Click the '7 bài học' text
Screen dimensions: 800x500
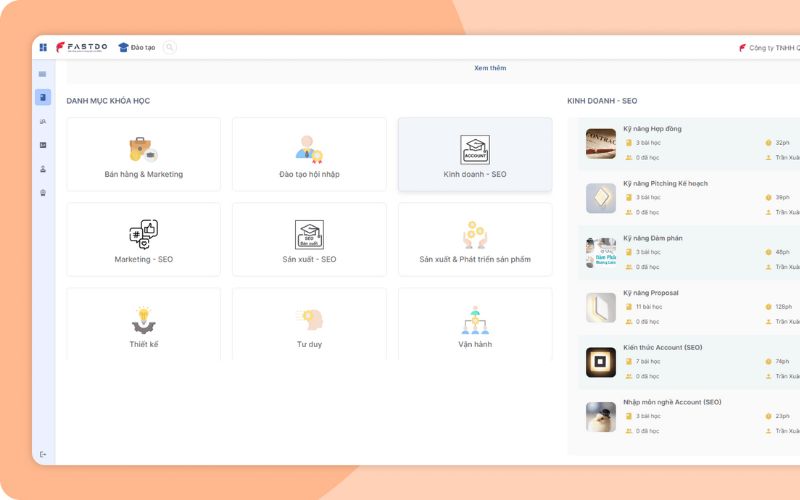(648, 361)
